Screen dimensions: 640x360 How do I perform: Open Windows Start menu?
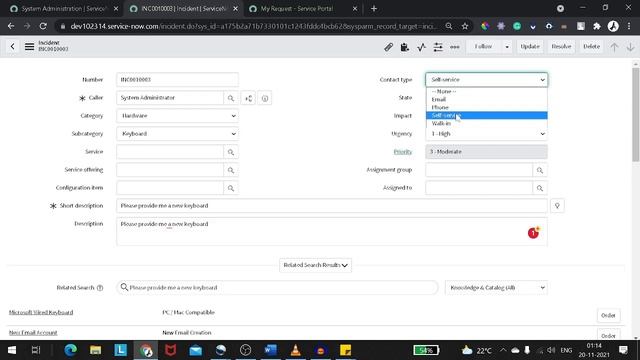coord(12,350)
